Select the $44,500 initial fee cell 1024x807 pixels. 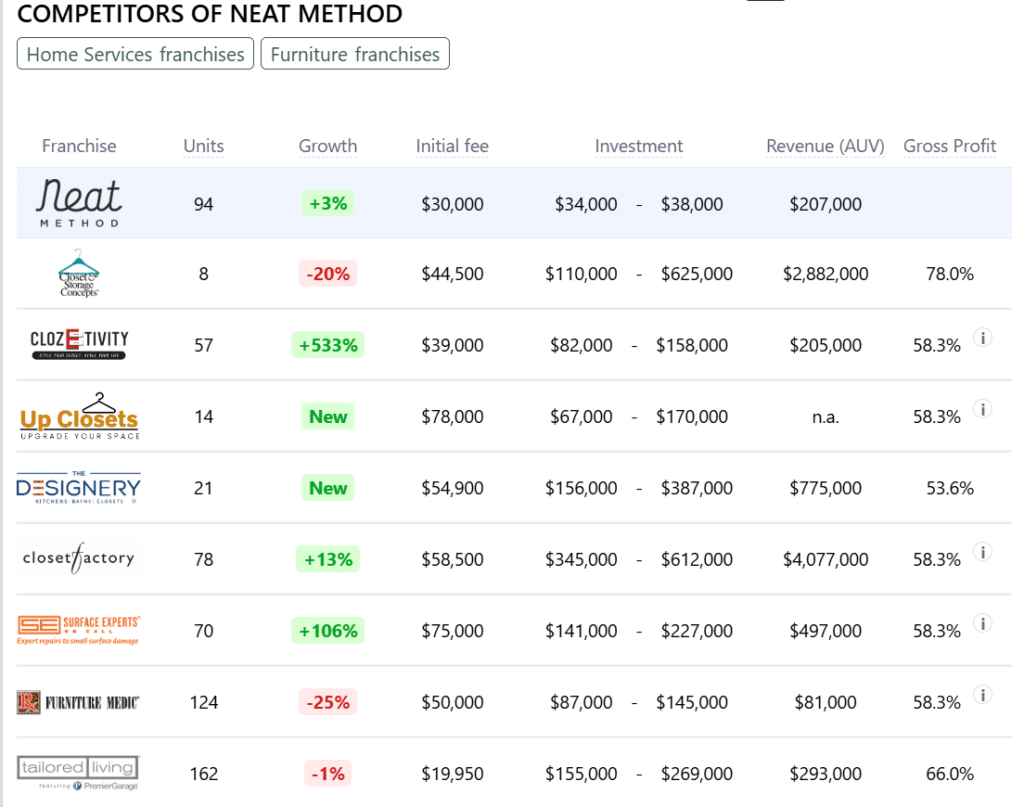[x=452, y=274]
